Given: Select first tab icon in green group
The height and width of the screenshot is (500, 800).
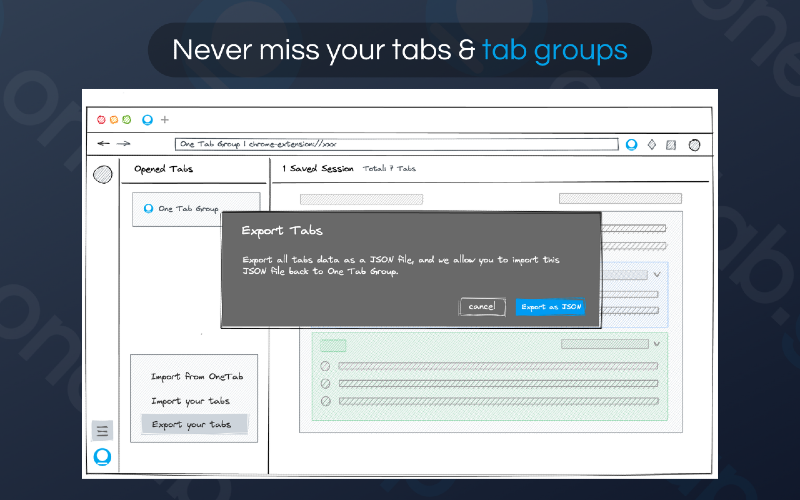Looking at the screenshot, I should click(325, 366).
